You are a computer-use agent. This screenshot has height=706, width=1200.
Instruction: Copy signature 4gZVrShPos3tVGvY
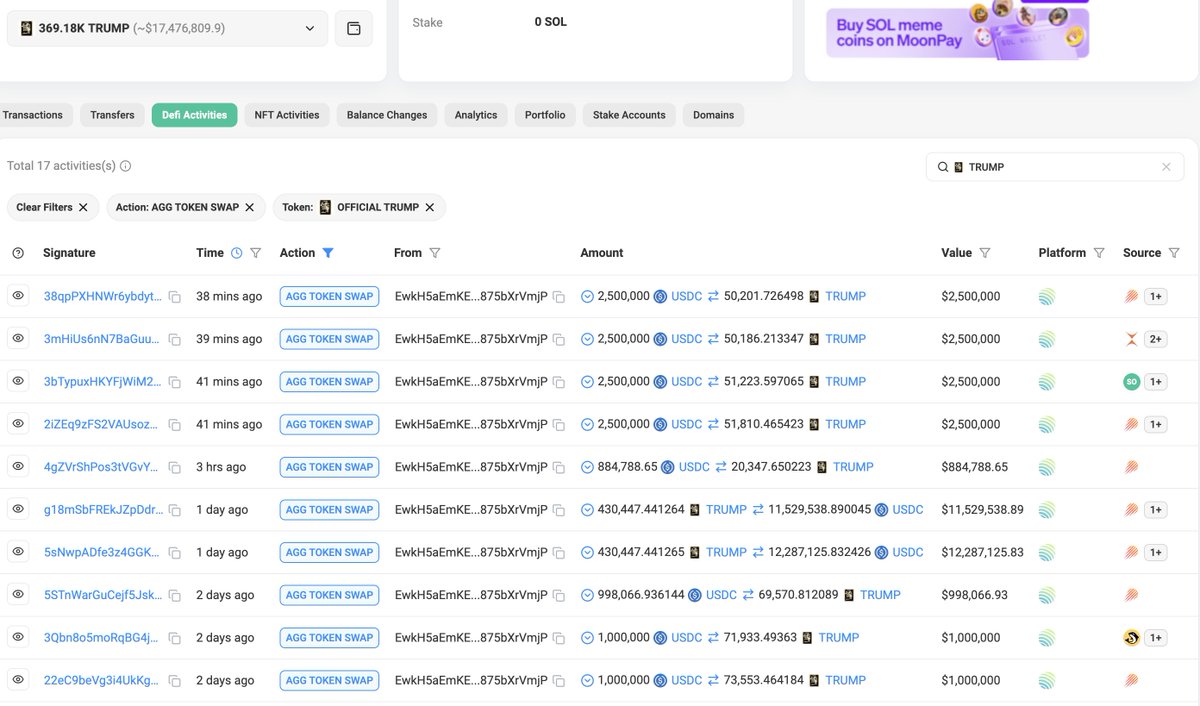point(175,468)
